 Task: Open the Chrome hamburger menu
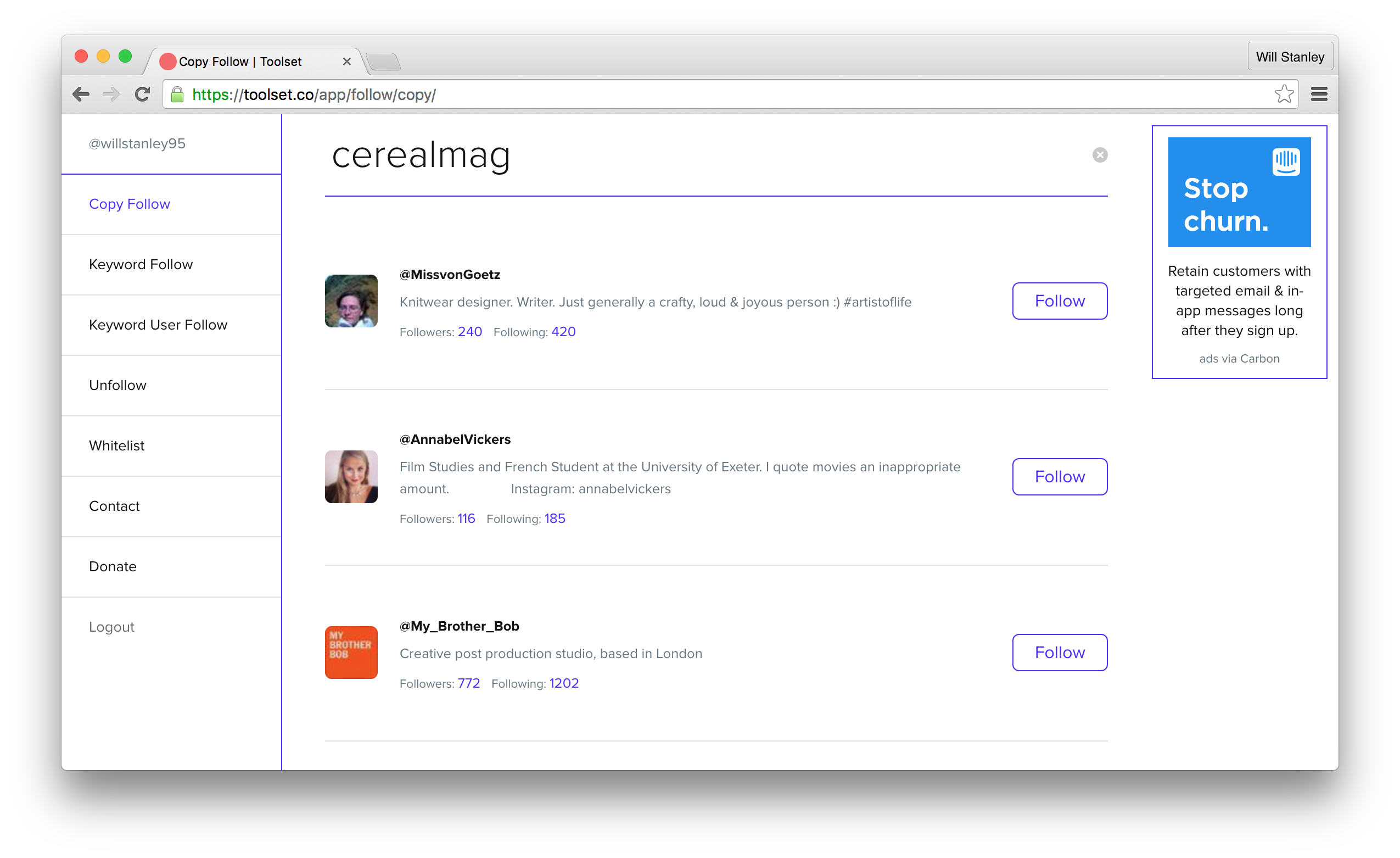coord(1318,94)
